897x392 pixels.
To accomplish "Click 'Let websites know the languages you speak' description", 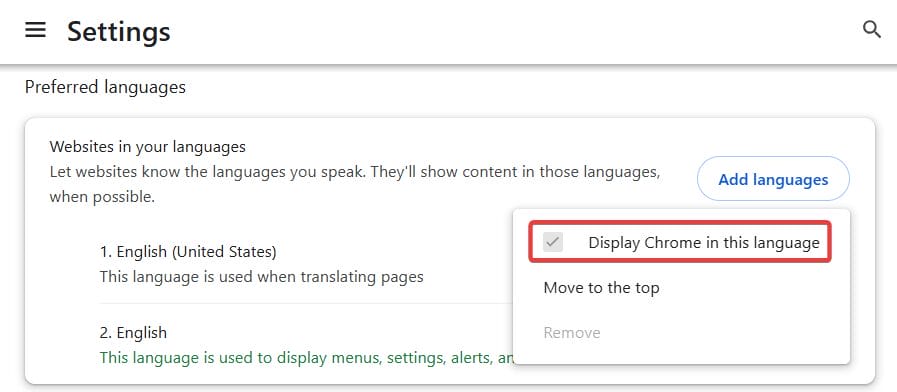I will (355, 185).
